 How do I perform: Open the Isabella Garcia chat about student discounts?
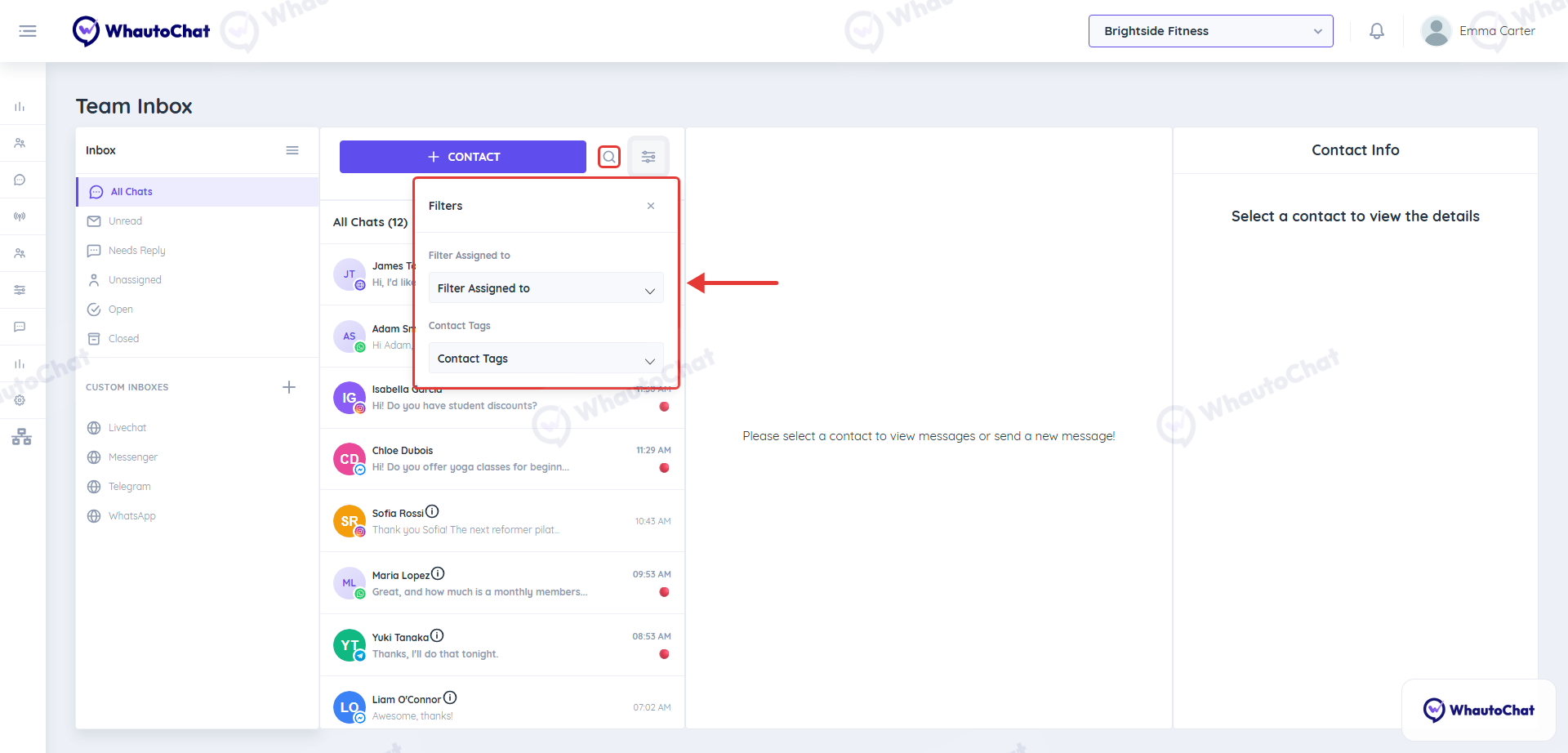point(502,398)
